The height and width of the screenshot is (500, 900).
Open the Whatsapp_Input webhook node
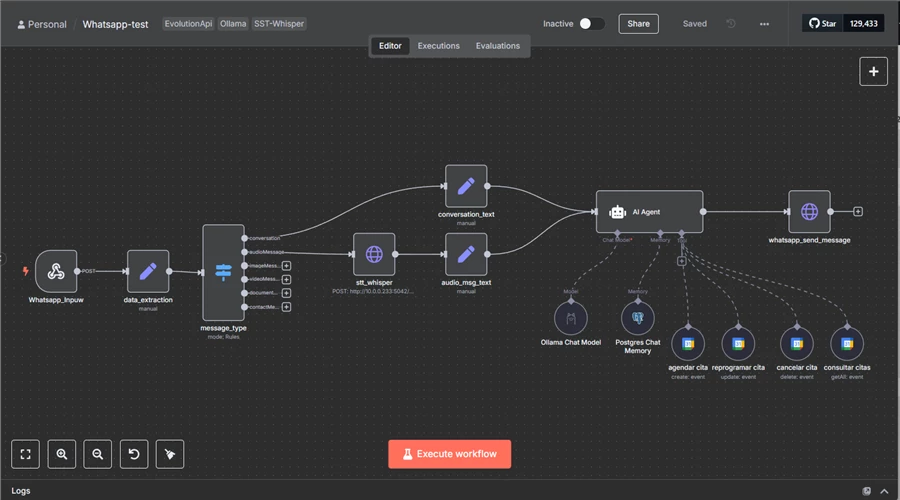coord(56,271)
